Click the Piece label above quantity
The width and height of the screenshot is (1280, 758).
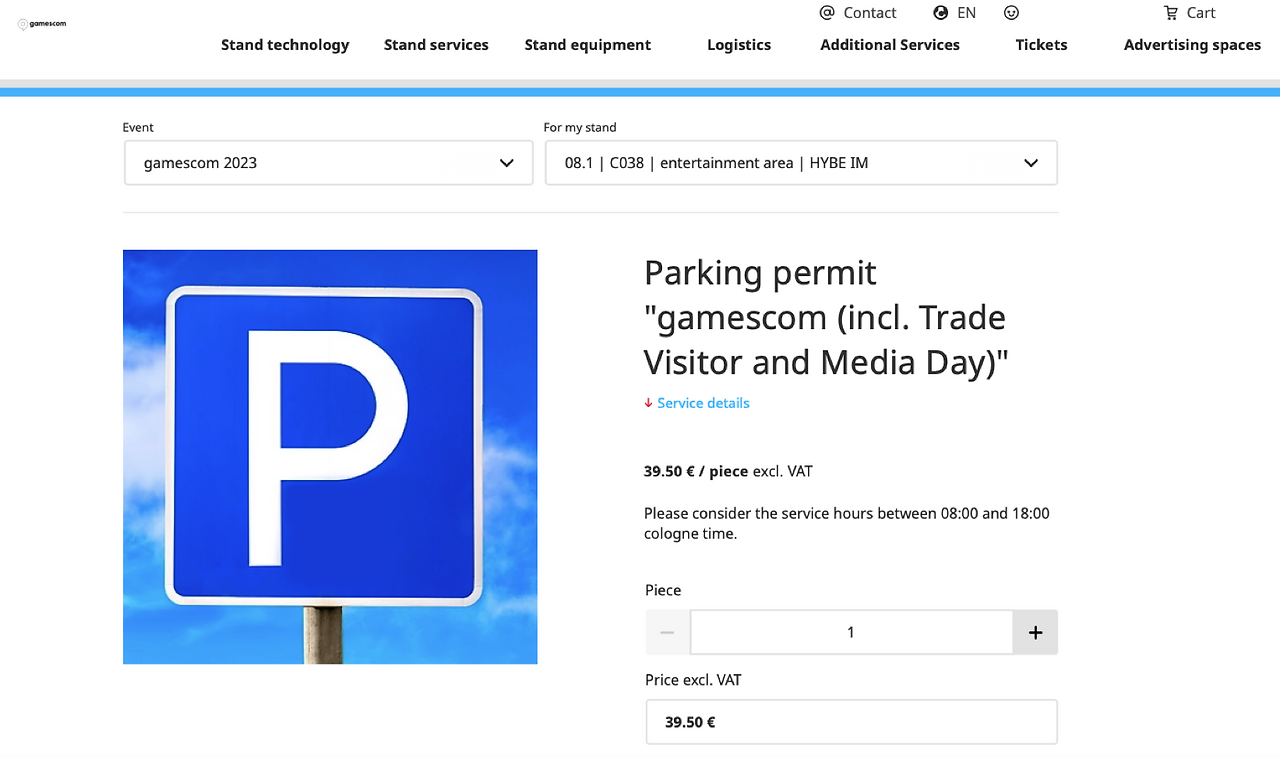tap(663, 590)
